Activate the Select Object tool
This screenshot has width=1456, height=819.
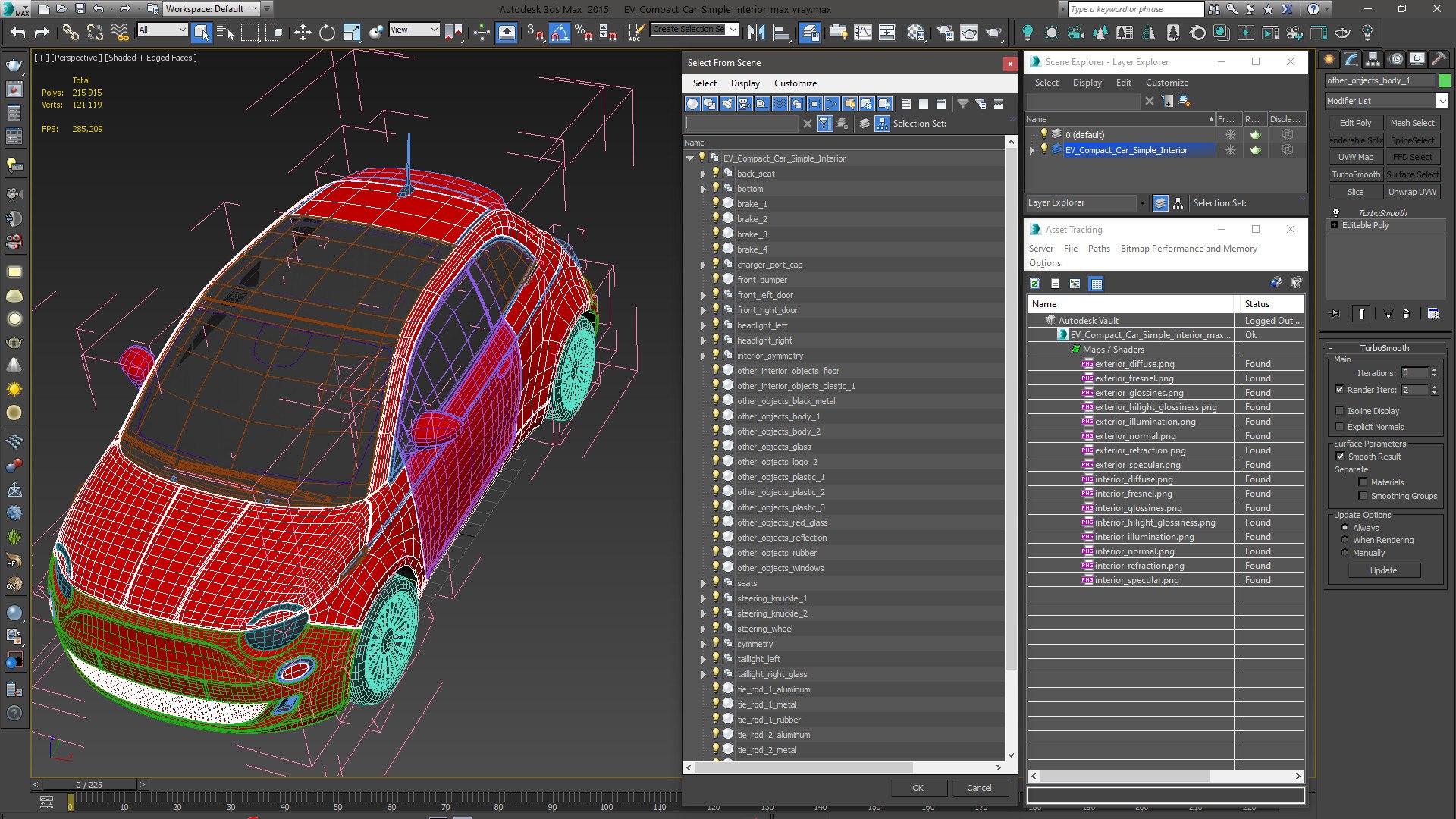click(x=201, y=32)
